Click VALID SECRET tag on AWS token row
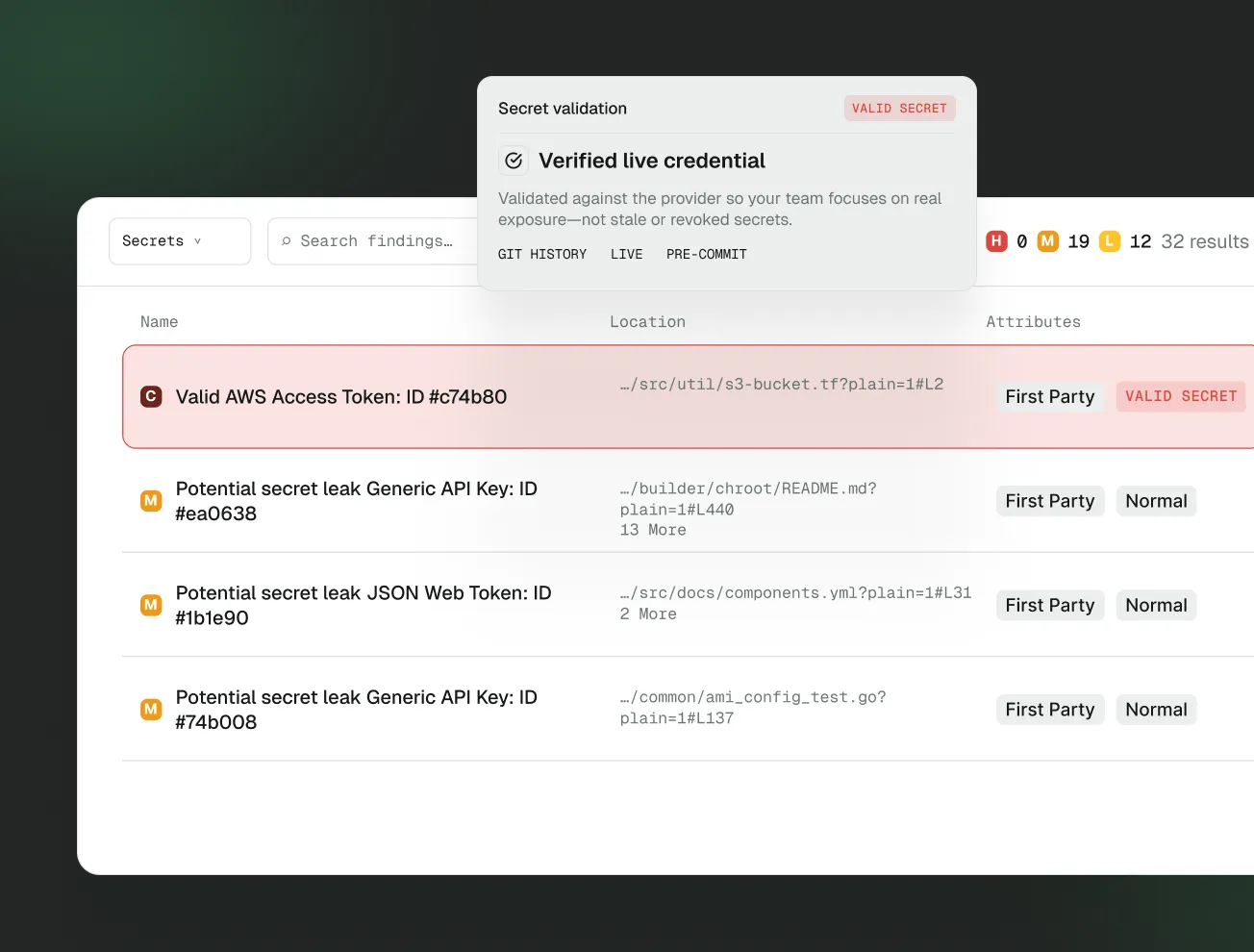The width and height of the screenshot is (1254, 952). click(x=1181, y=397)
